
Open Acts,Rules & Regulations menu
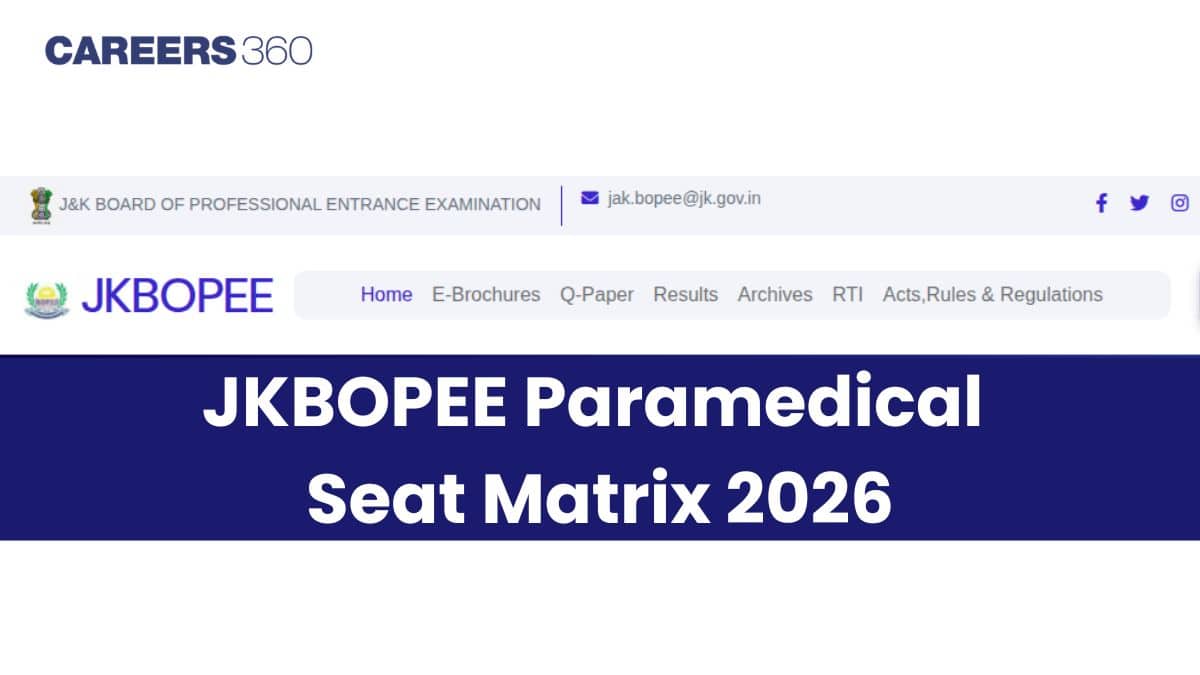point(992,295)
